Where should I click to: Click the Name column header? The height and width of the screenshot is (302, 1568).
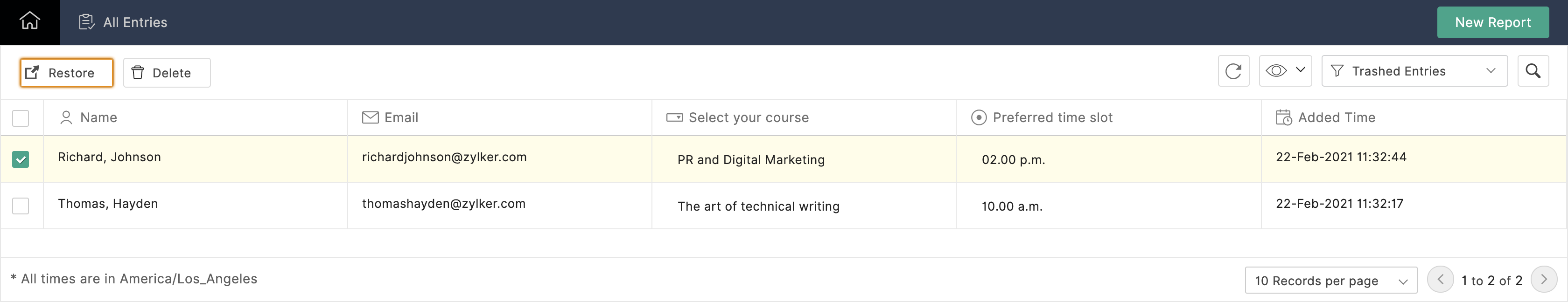[x=98, y=117]
